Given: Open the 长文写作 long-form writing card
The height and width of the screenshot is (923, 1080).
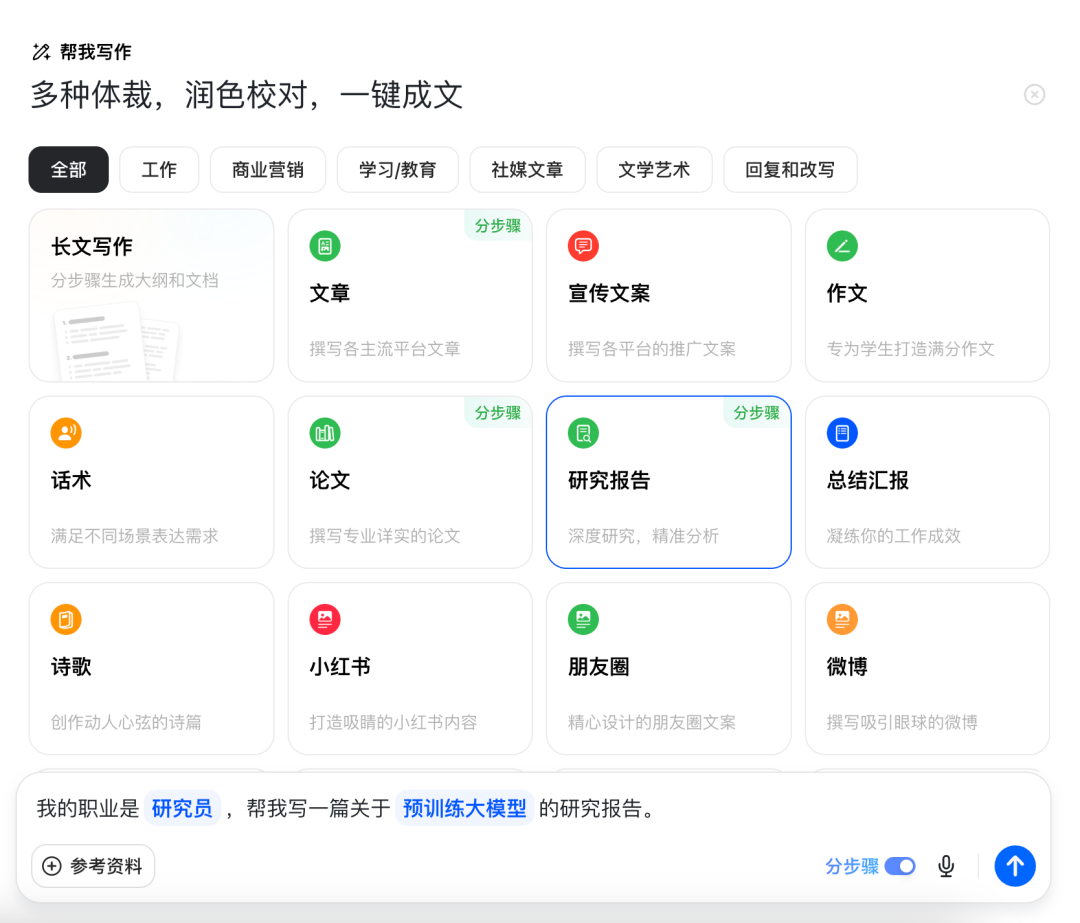Looking at the screenshot, I should pos(151,295).
